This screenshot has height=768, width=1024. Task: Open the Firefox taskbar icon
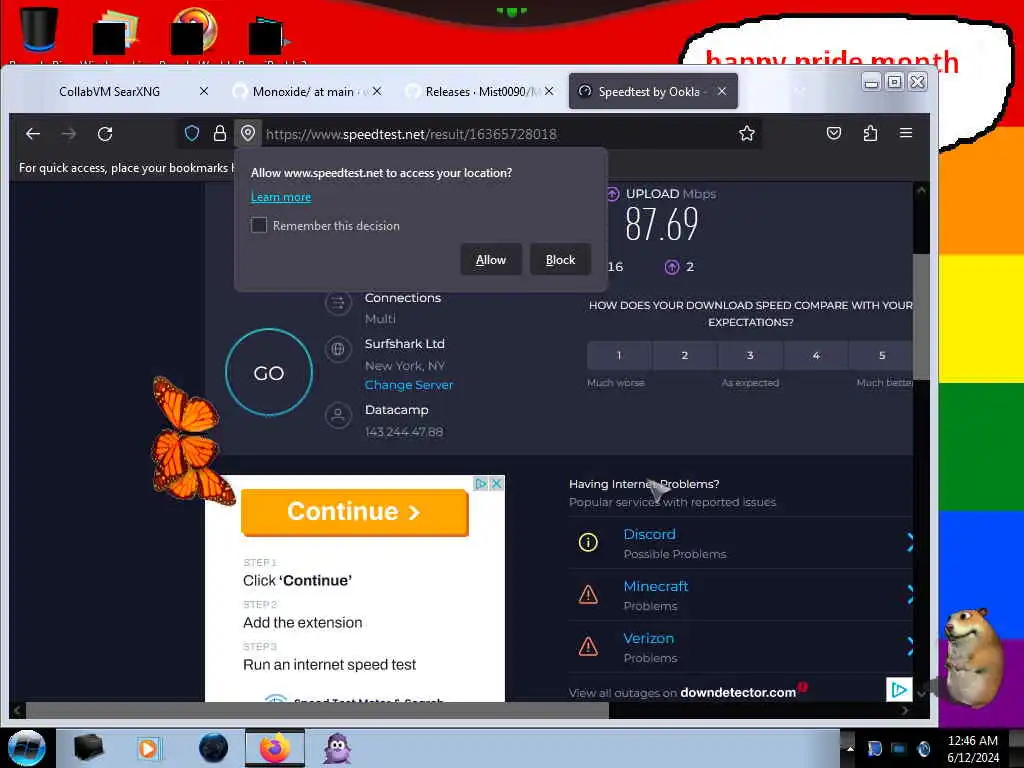(275, 748)
